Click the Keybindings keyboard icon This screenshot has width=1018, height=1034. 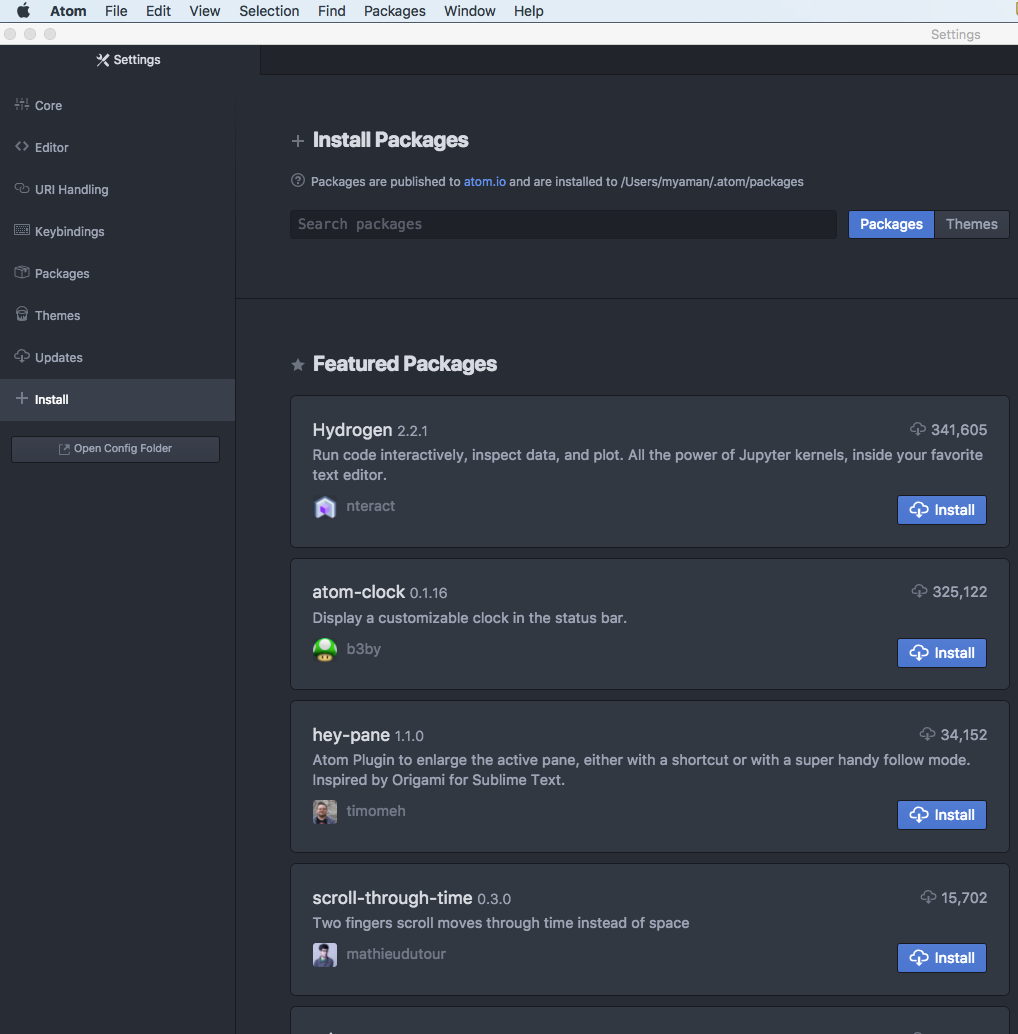click(x=21, y=231)
